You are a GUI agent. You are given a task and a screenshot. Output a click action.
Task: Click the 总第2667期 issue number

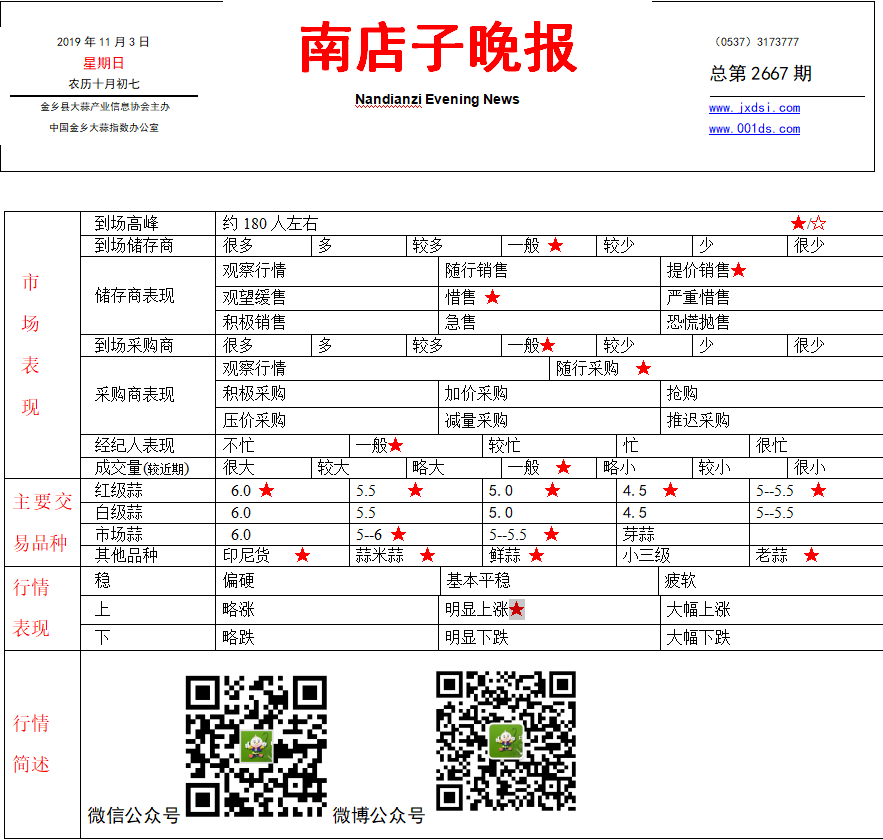(x=760, y=73)
